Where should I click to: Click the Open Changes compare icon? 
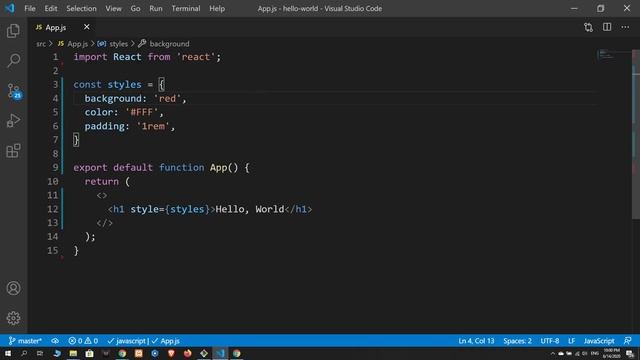pyautogui.click(x=588, y=27)
